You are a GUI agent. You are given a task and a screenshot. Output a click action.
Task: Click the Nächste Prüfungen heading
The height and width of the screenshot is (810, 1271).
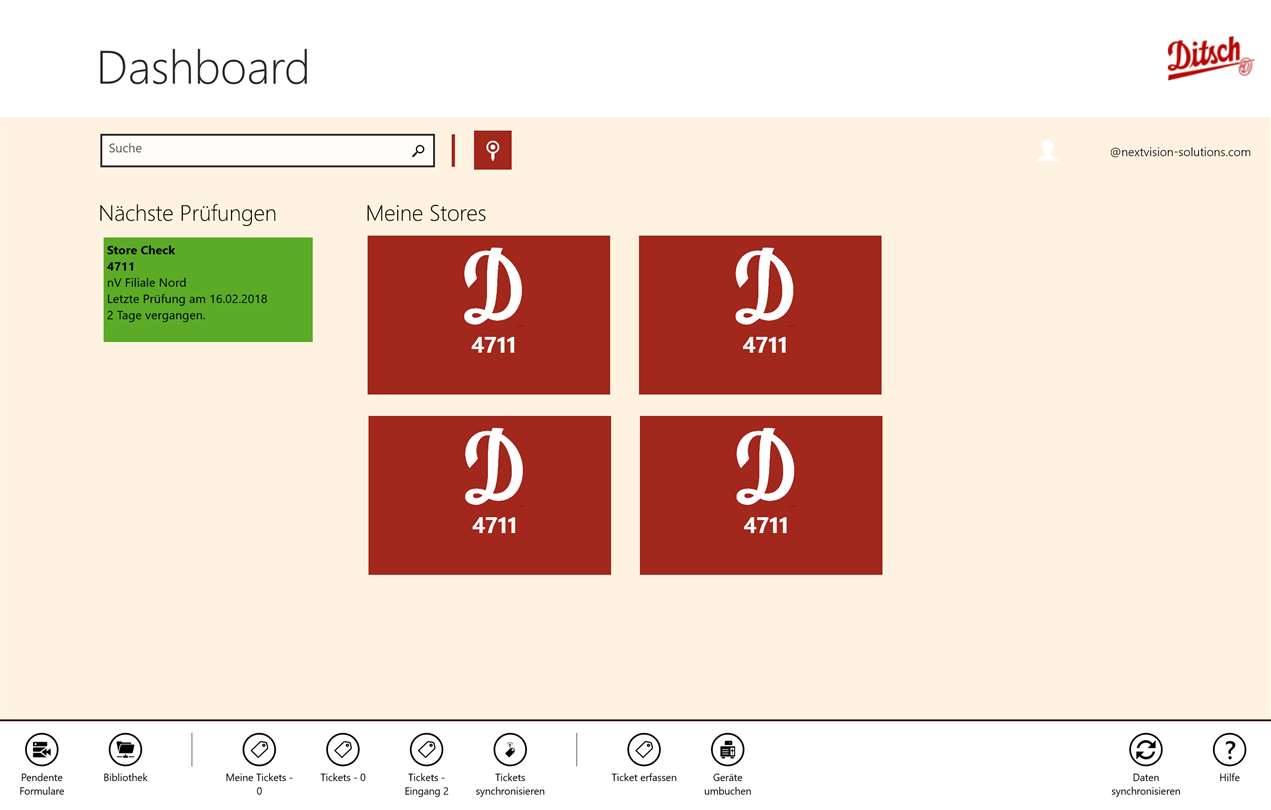point(187,214)
